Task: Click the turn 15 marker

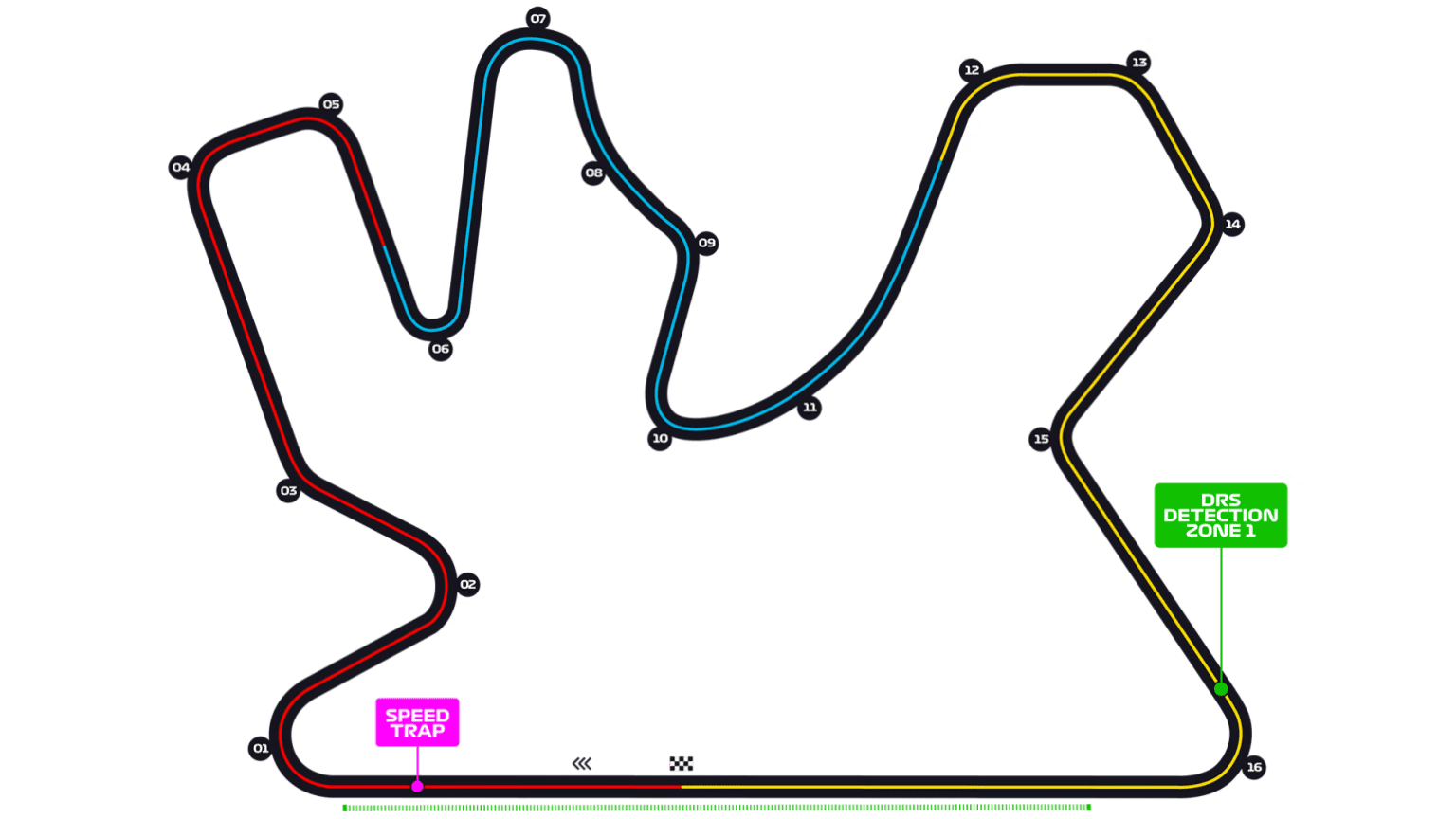Action: (1041, 439)
